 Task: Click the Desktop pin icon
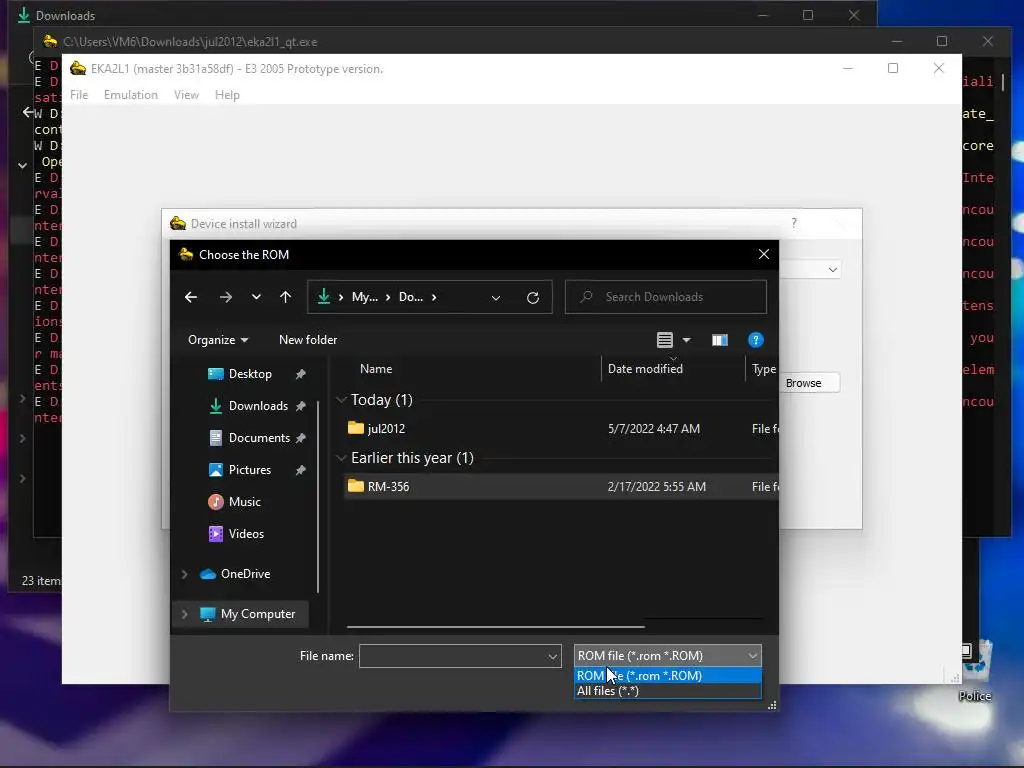click(300, 374)
